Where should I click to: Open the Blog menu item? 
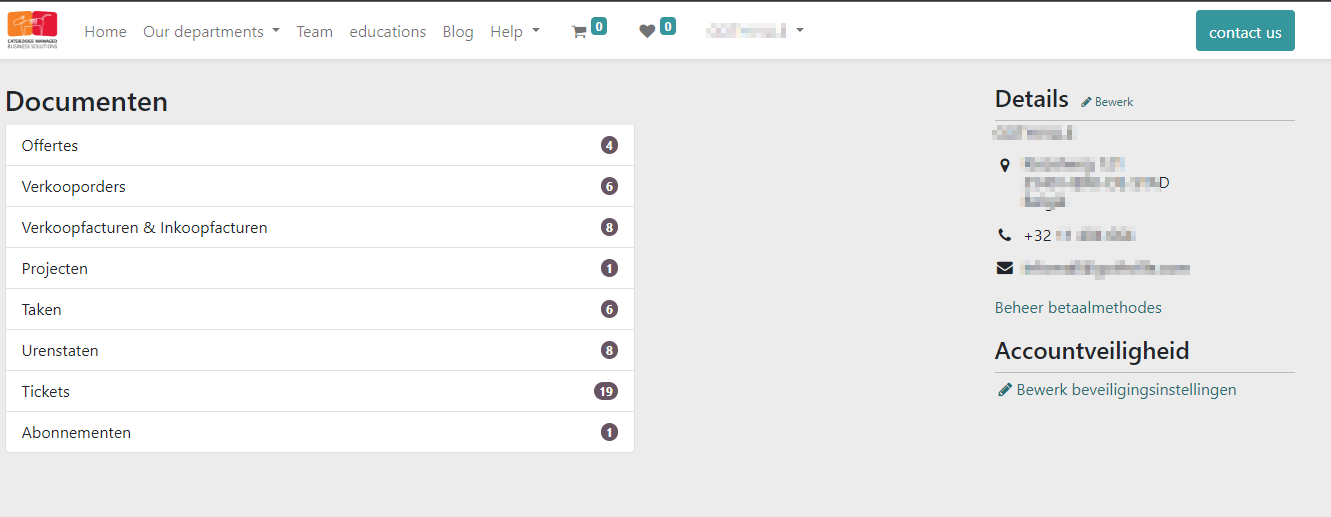pyautogui.click(x=458, y=32)
